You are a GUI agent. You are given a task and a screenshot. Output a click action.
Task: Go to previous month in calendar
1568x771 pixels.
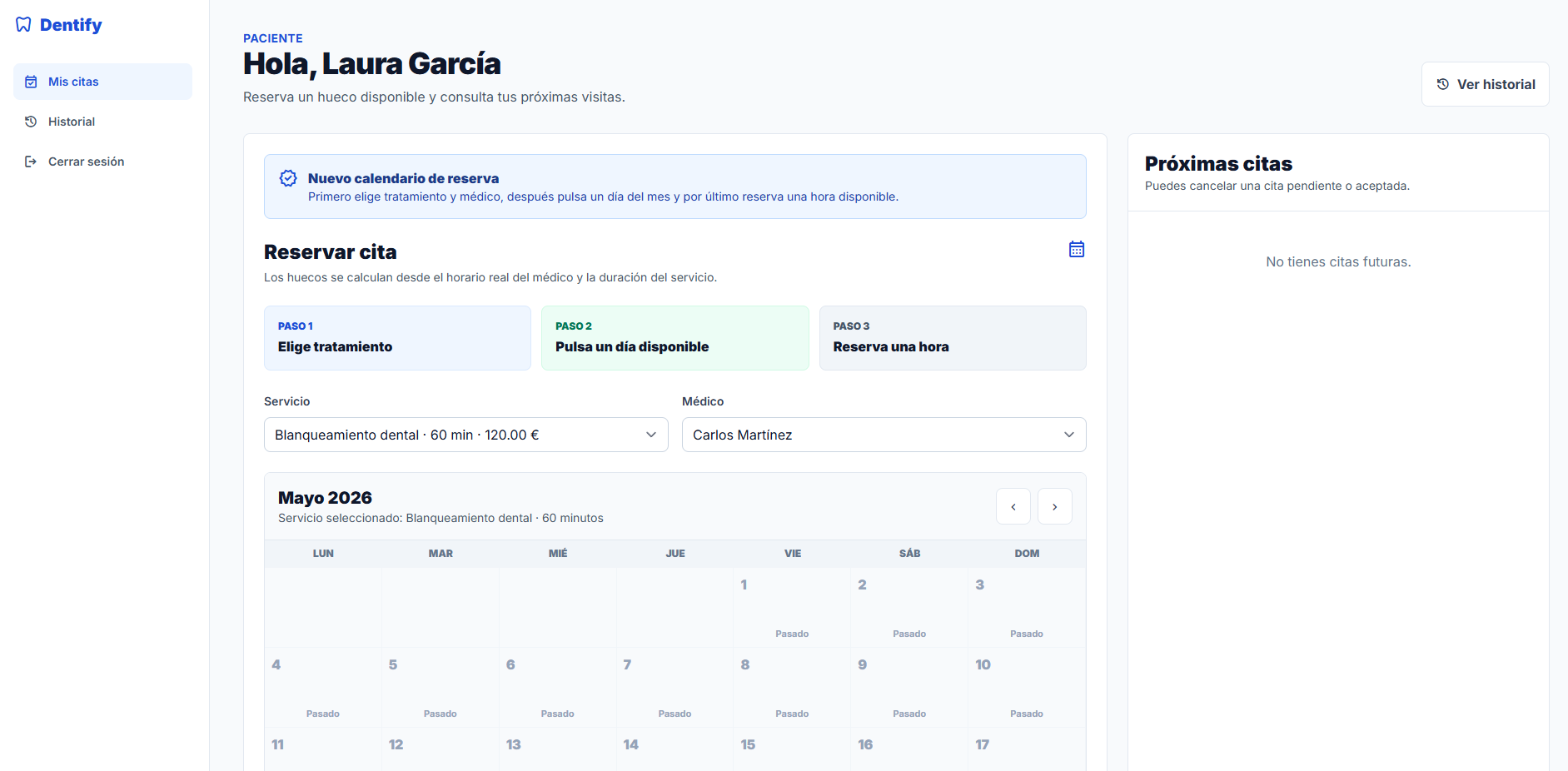(1013, 506)
